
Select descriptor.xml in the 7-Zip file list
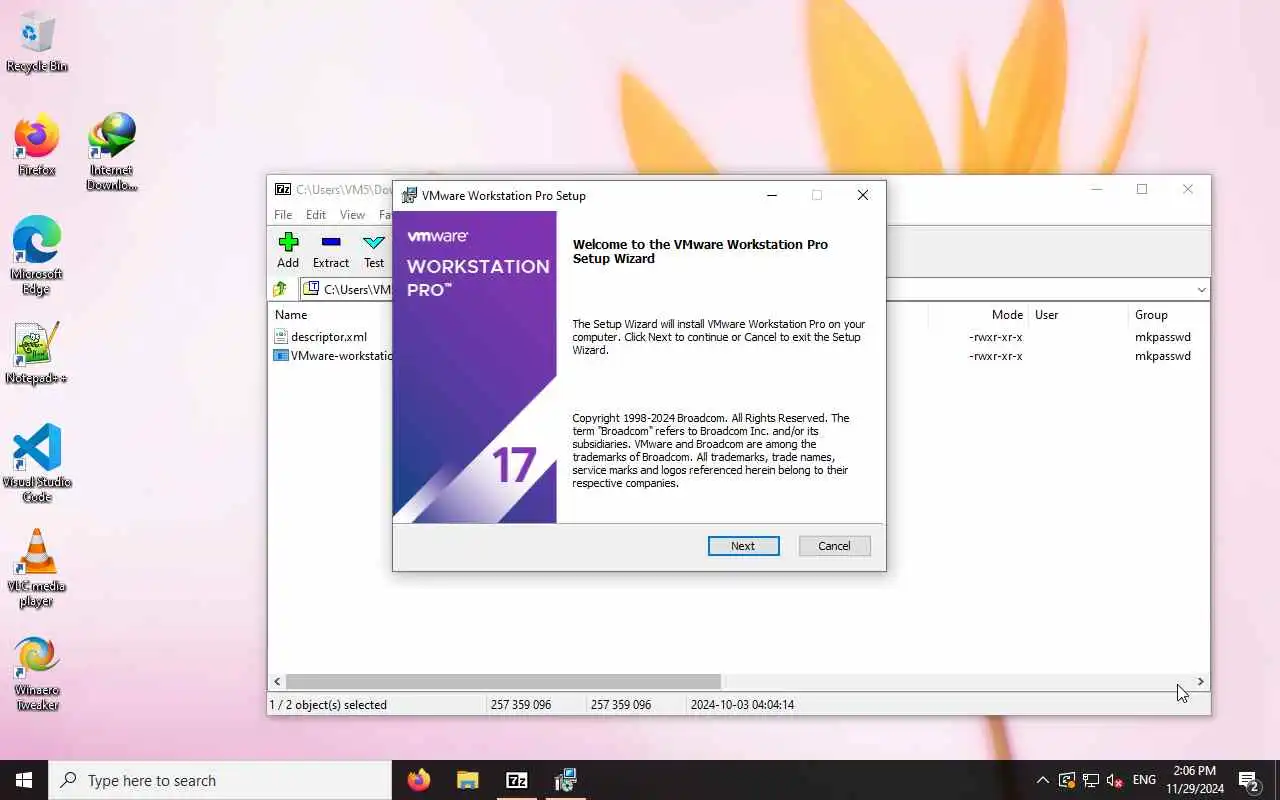pos(329,337)
